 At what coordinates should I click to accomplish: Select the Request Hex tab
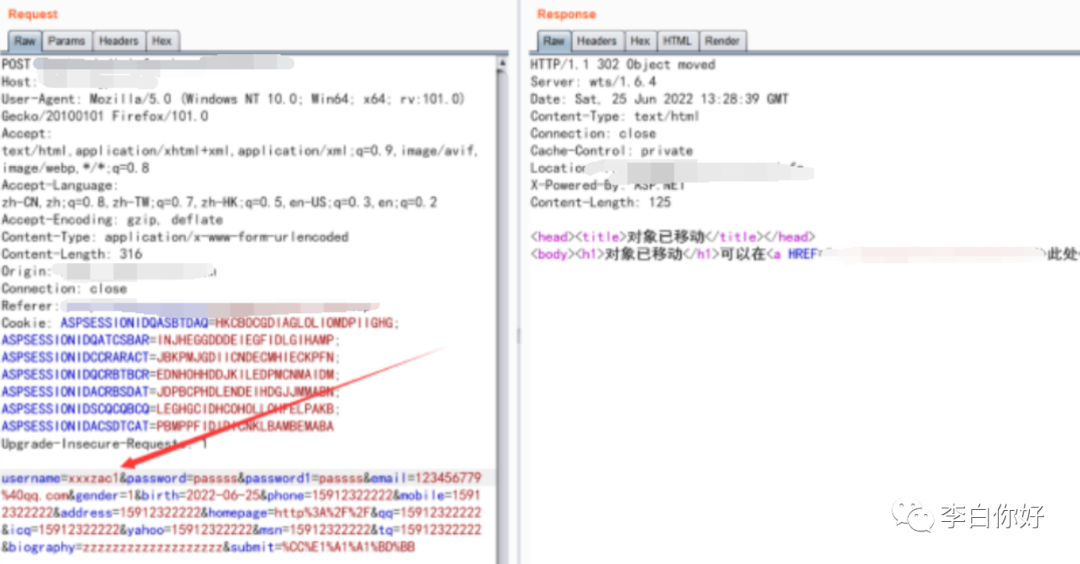(162, 41)
